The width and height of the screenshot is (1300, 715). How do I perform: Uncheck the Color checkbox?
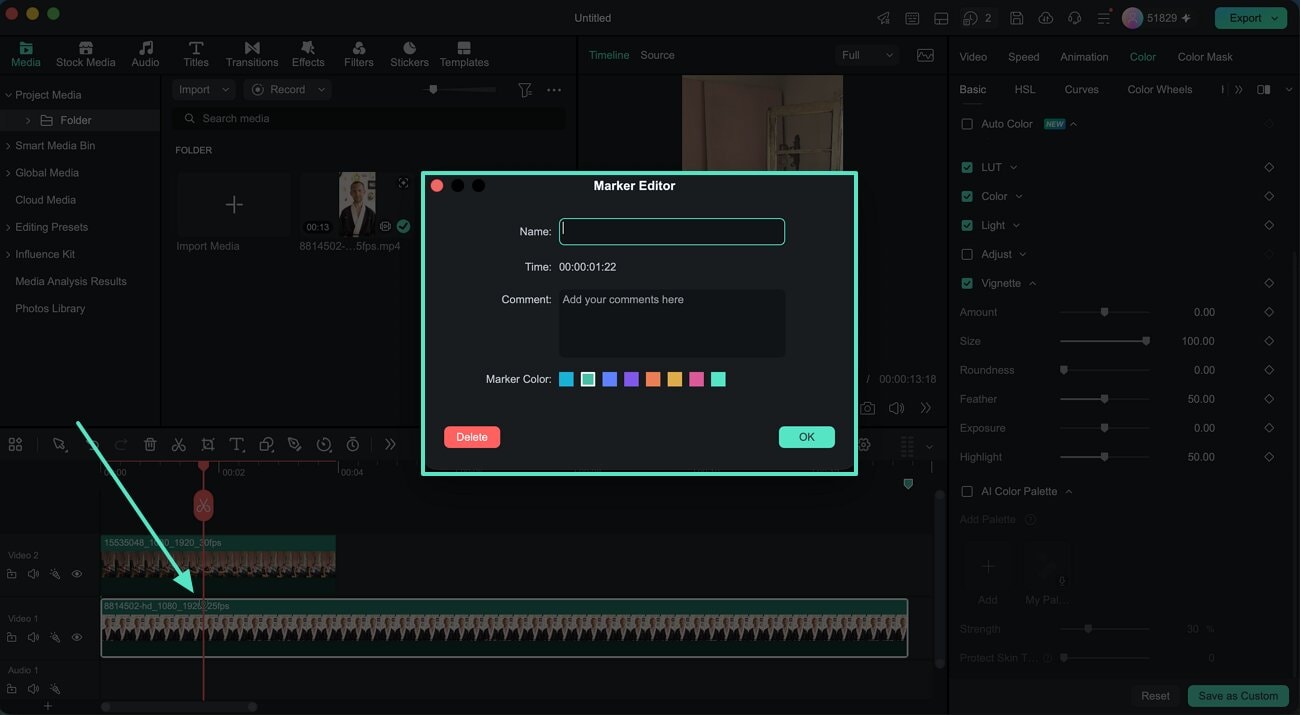(x=967, y=196)
